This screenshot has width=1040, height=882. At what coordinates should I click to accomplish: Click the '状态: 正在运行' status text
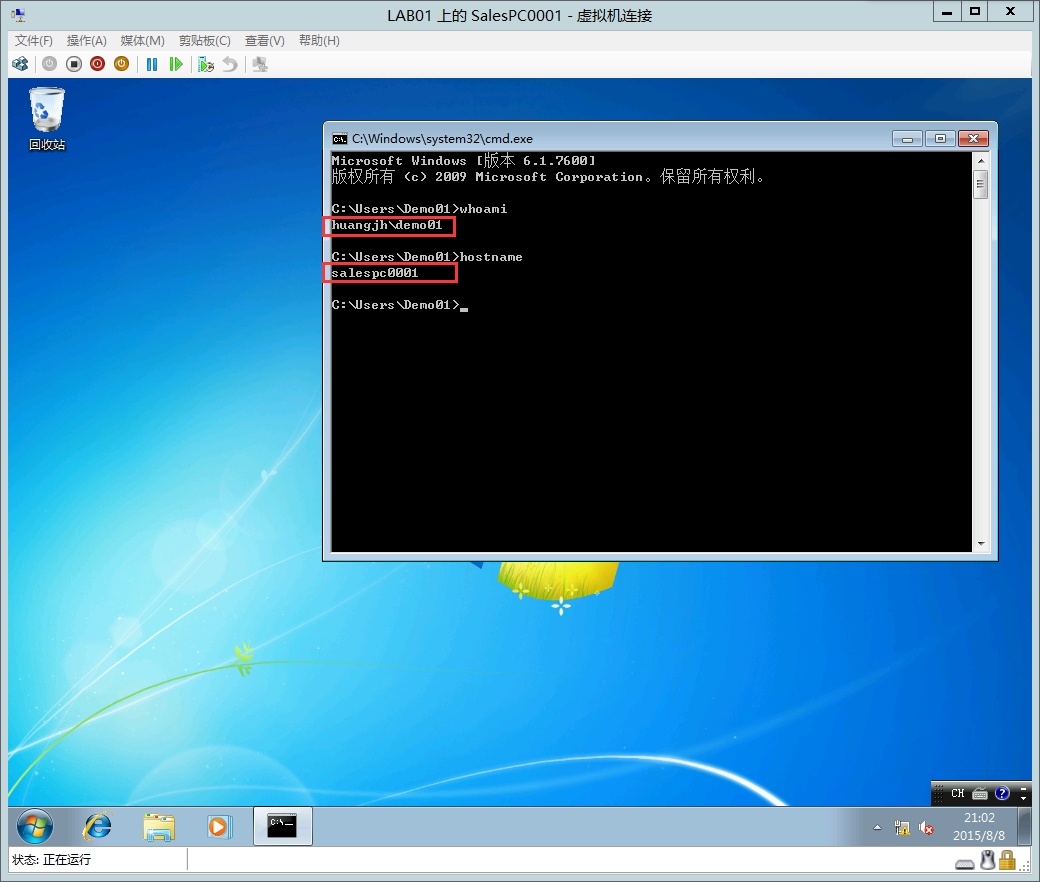click(51, 860)
